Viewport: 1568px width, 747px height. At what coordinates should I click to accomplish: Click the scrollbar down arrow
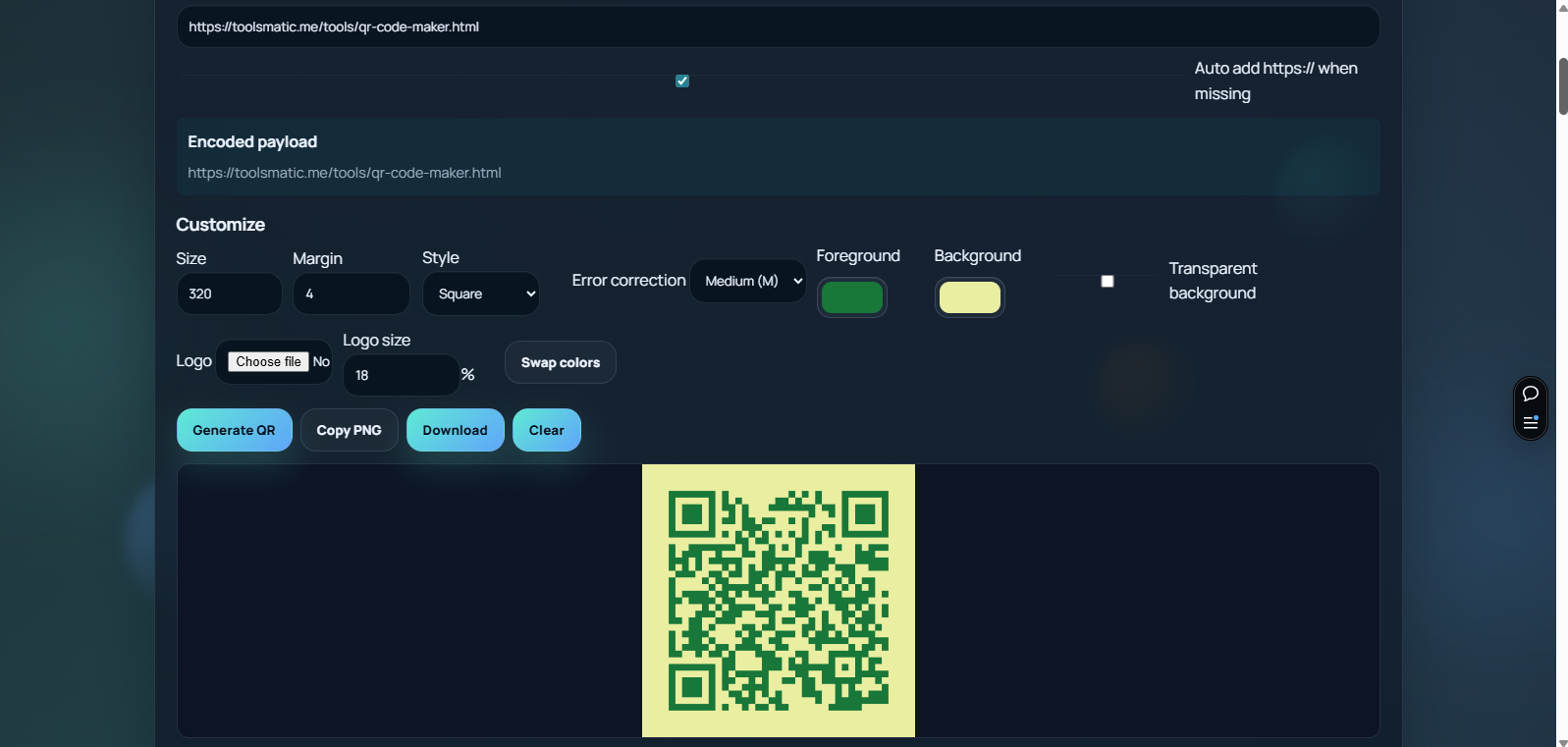pos(1563,741)
